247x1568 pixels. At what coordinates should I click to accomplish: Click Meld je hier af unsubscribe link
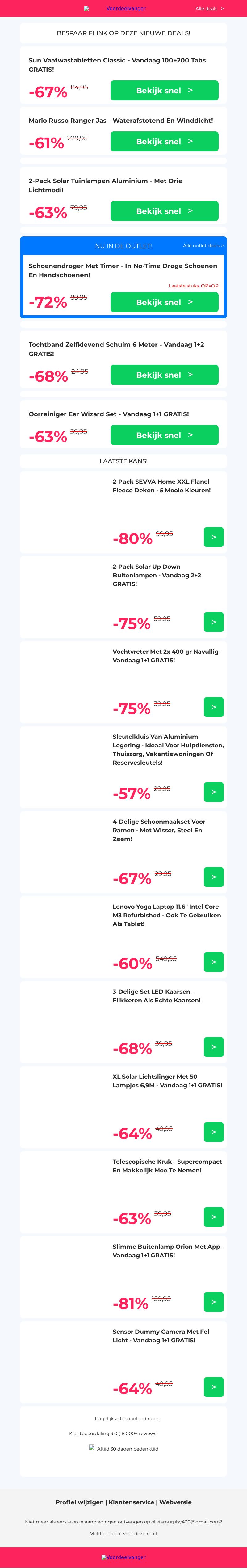pos(124,1533)
